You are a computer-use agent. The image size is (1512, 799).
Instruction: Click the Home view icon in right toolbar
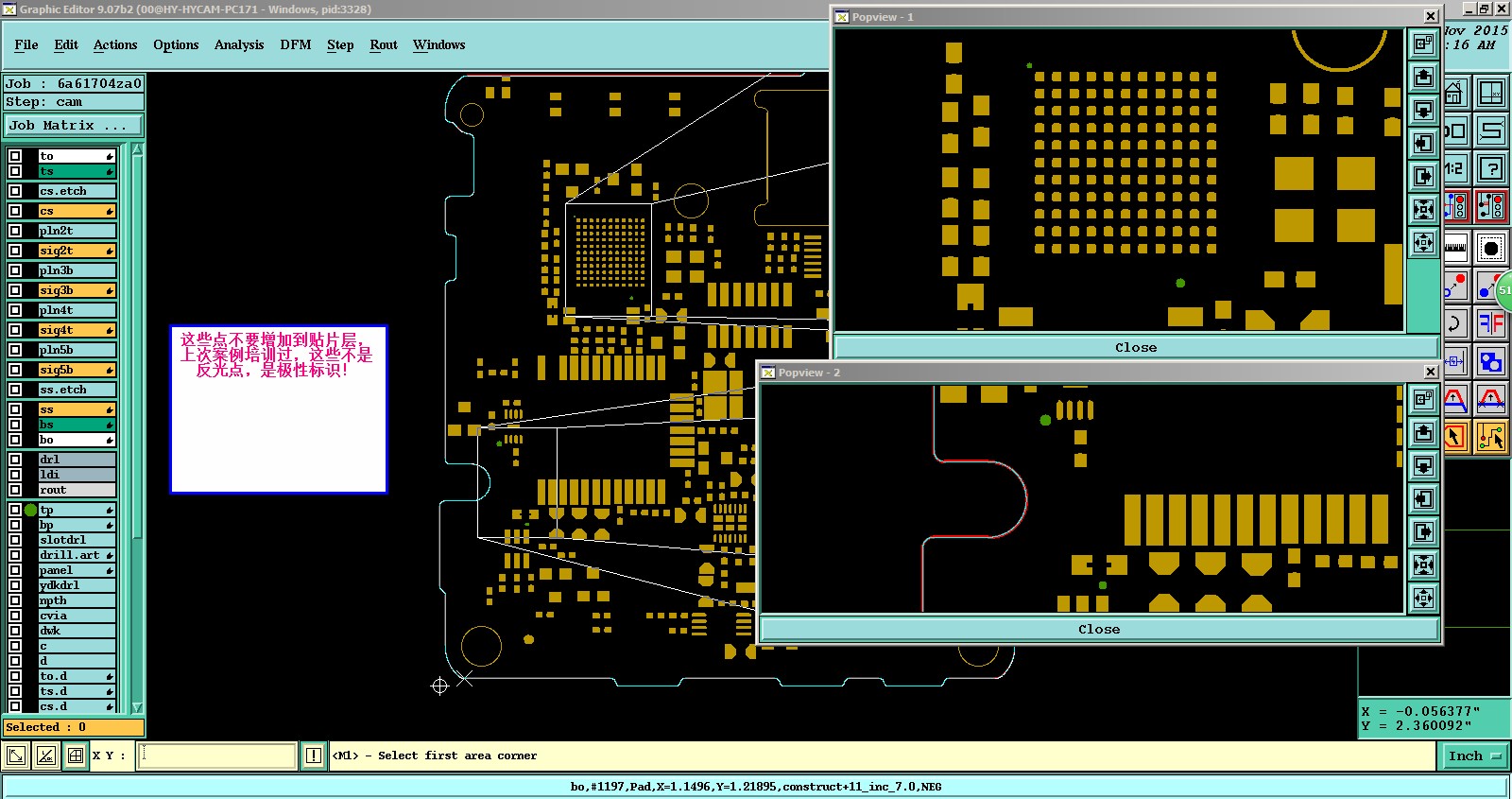click(1455, 93)
